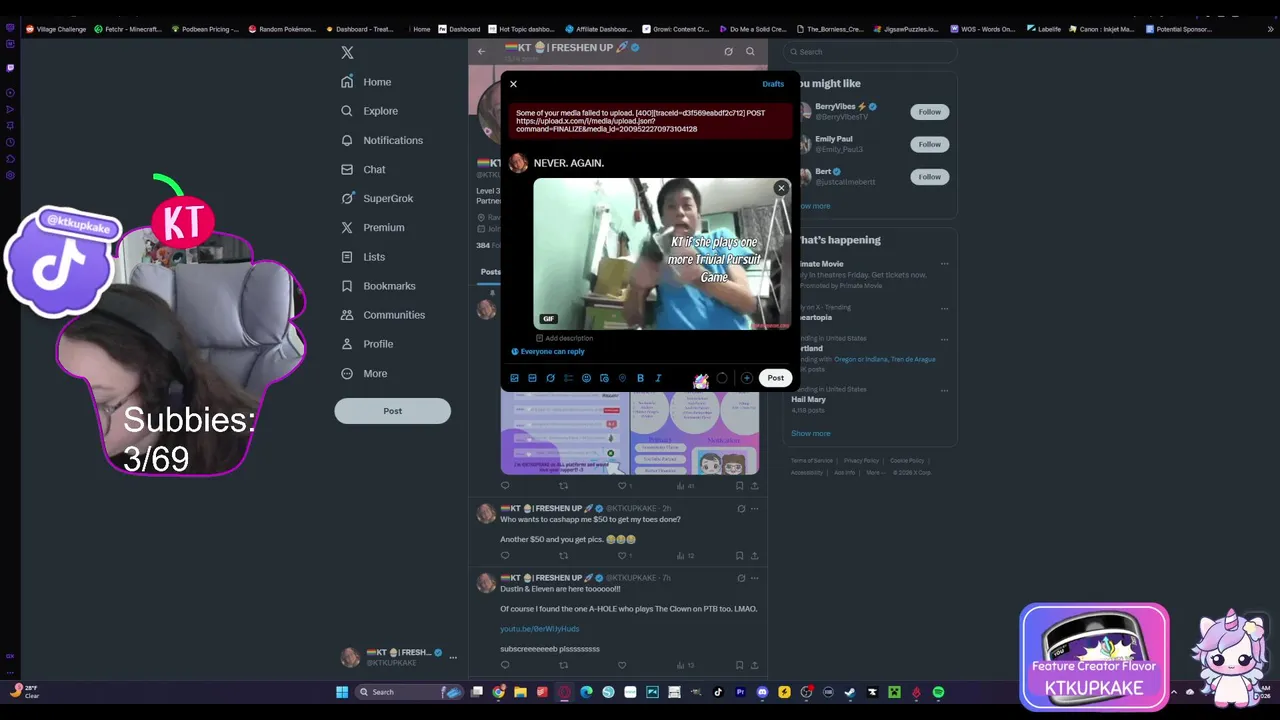Switch to Podbean Pricing browser tab
Image resolution: width=1280 pixels, height=720 pixels.
point(205,29)
